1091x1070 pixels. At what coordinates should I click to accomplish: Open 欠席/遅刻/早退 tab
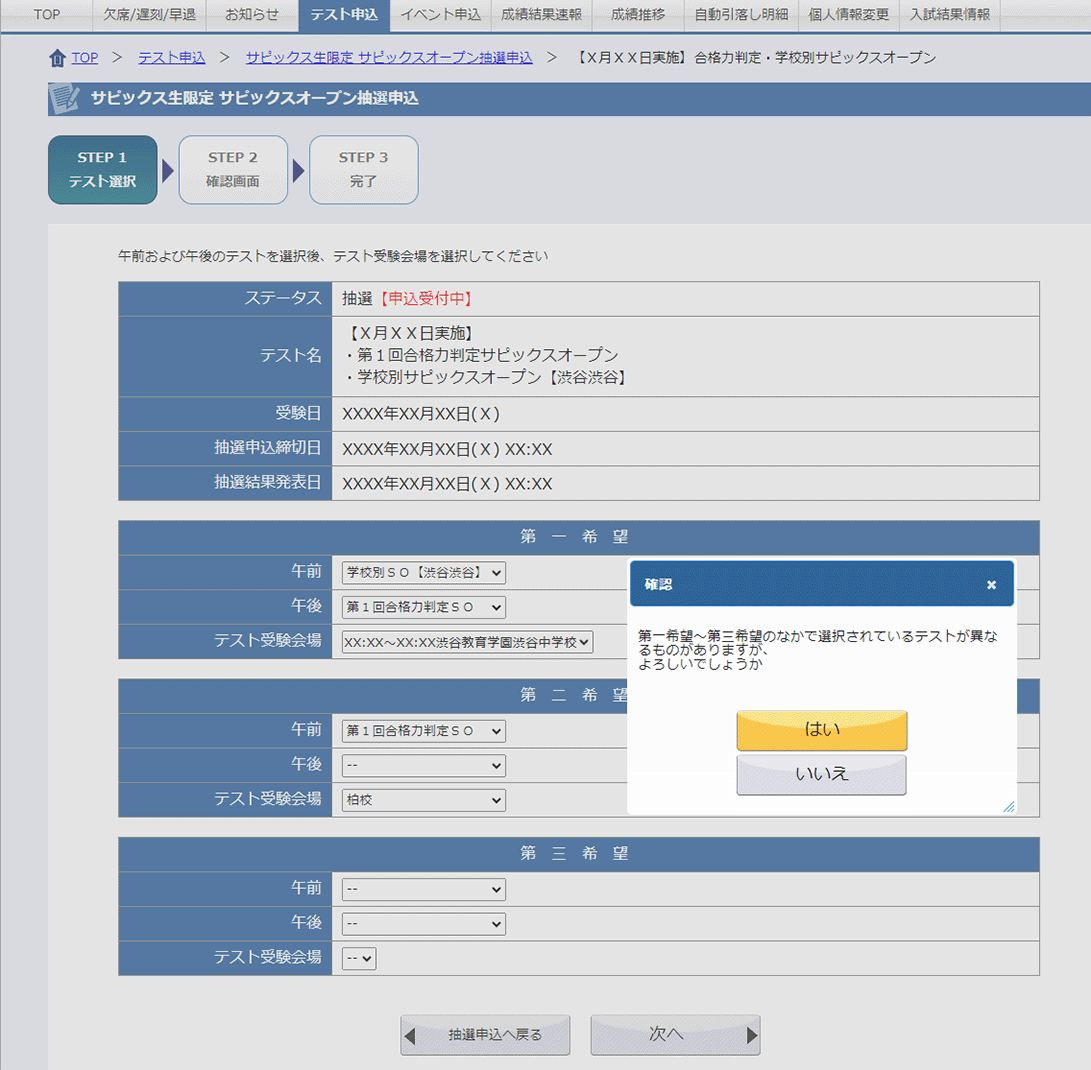(x=149, y=15)
